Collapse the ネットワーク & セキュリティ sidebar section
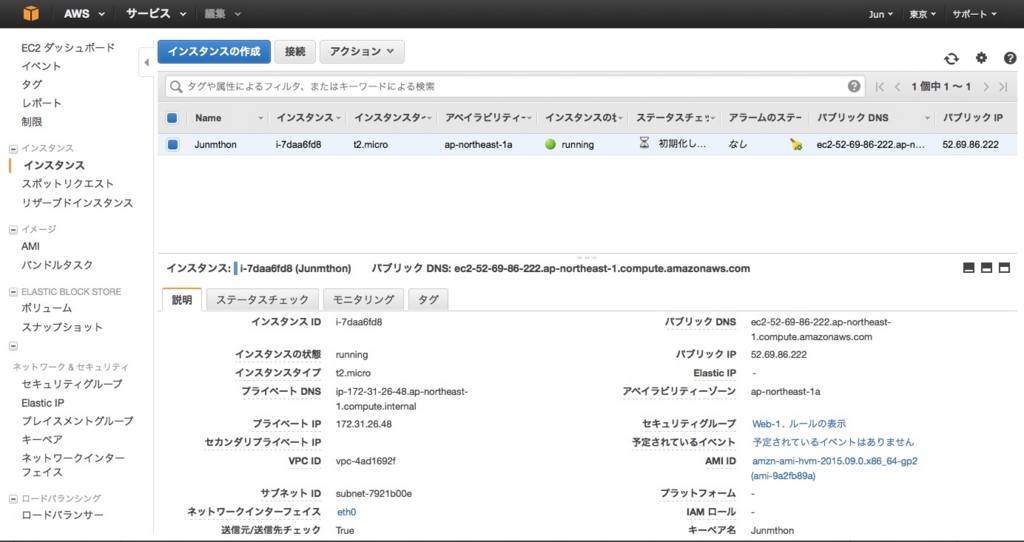The image size is (1024, 542). [13, 347]
